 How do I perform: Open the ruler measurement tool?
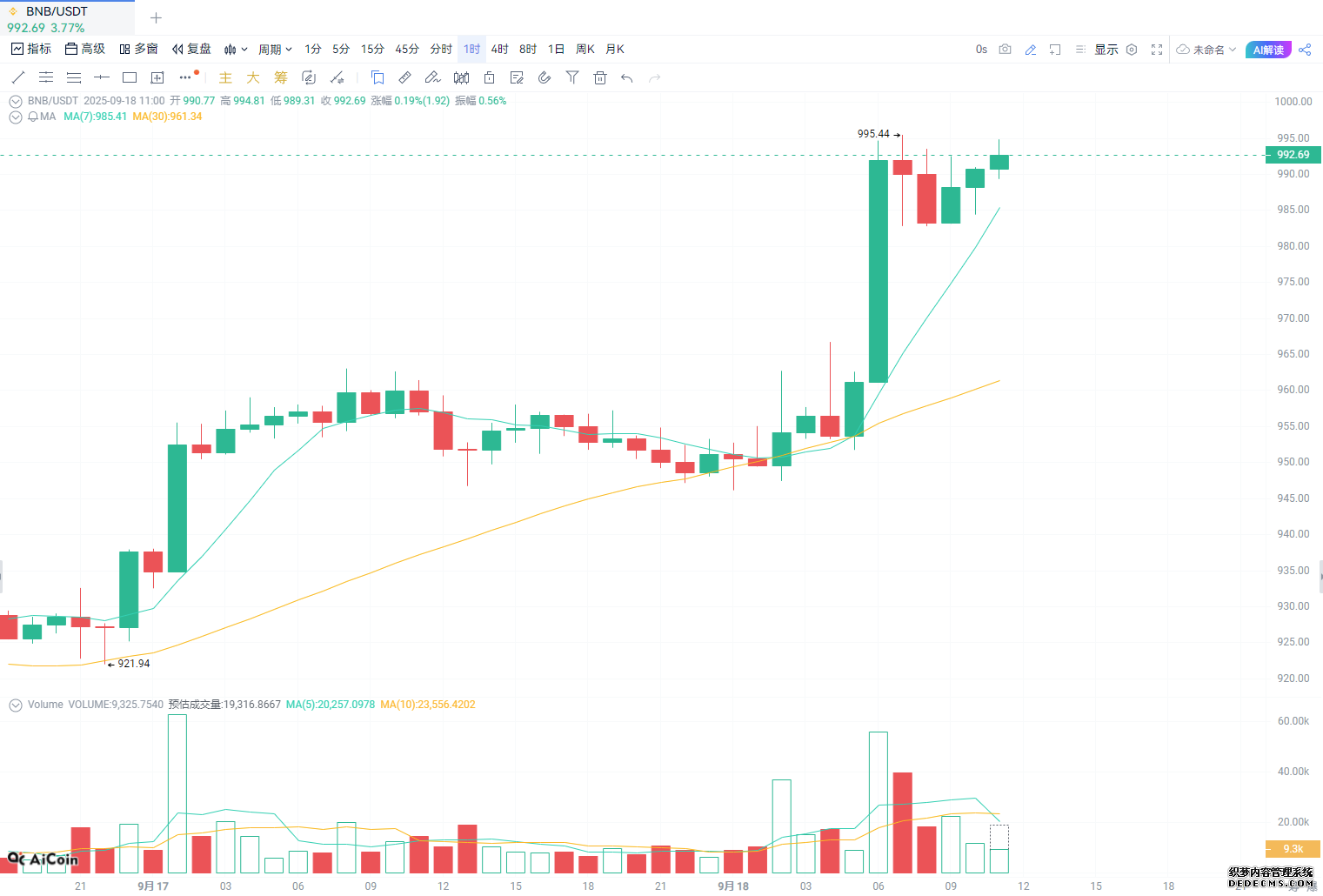point(405,77)
